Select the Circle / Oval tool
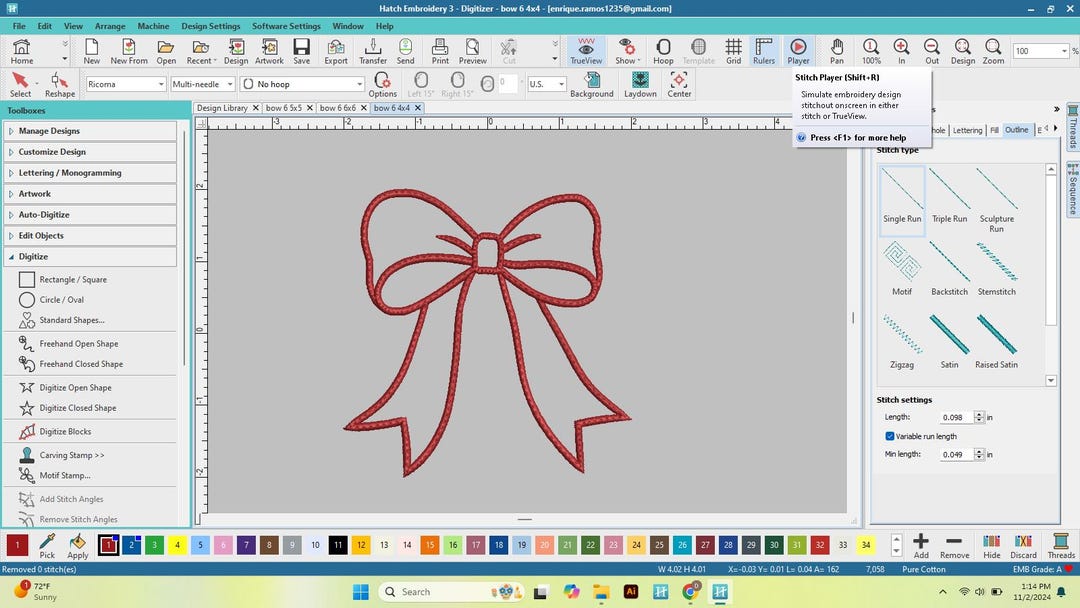The height and width of the screenshot is (608, 1080). click(58, 299)
